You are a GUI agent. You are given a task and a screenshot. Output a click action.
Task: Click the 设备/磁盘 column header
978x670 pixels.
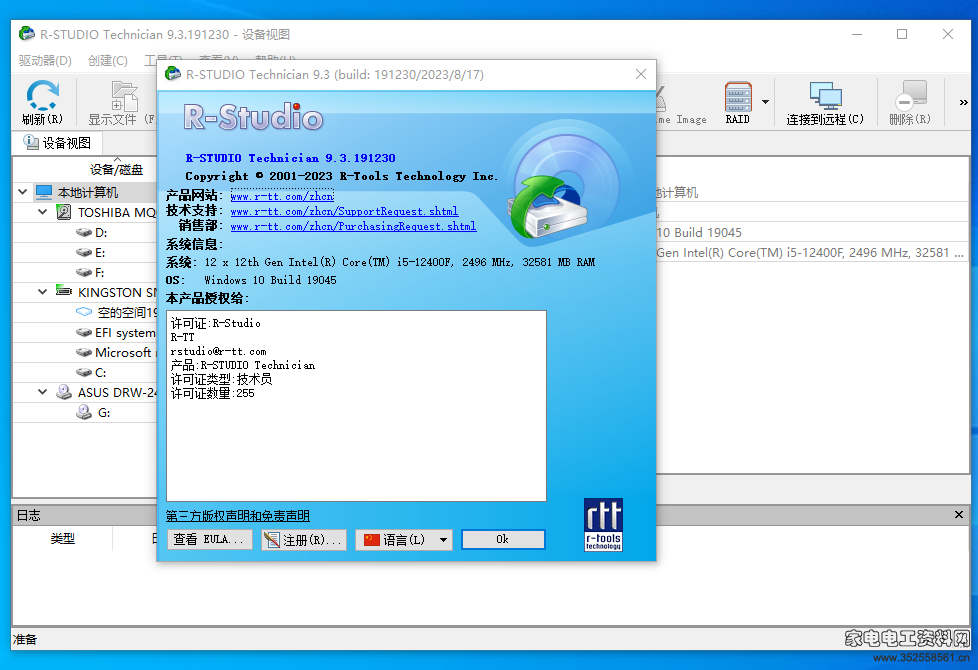coord(116,169)
